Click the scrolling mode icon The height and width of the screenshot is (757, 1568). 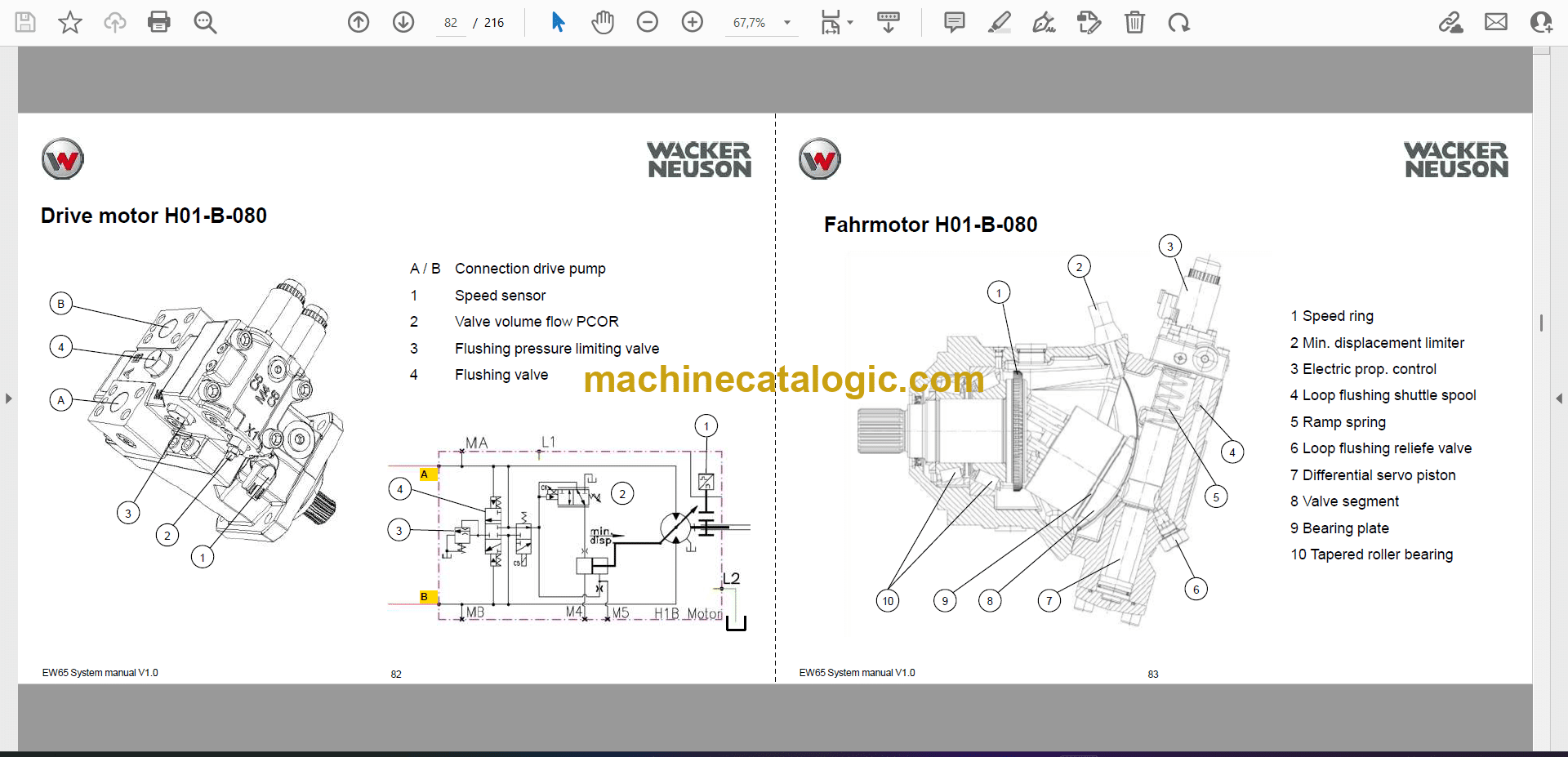click(x=889, y=22)
